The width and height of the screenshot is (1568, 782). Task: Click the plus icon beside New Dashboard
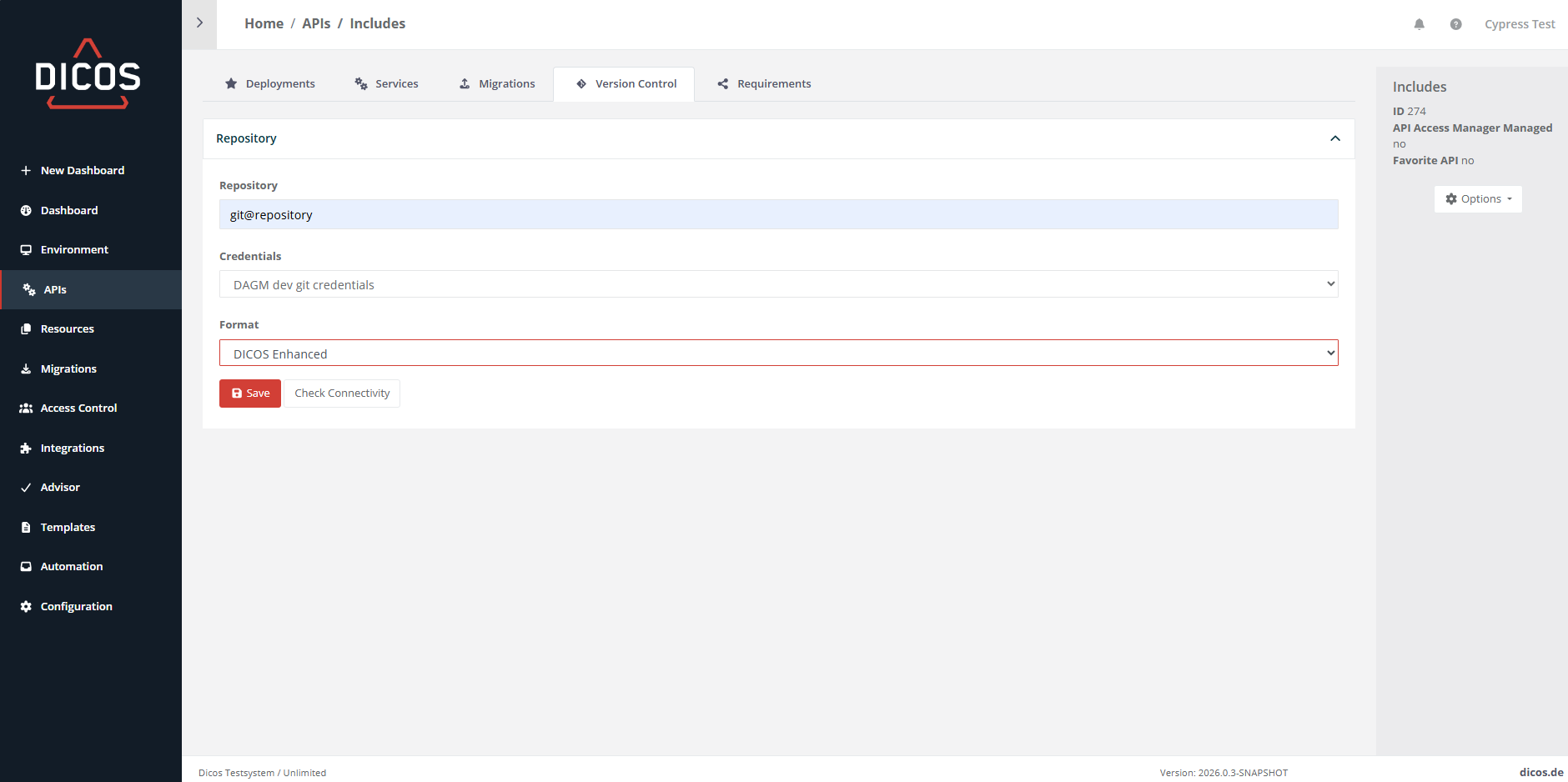[26, 170]
